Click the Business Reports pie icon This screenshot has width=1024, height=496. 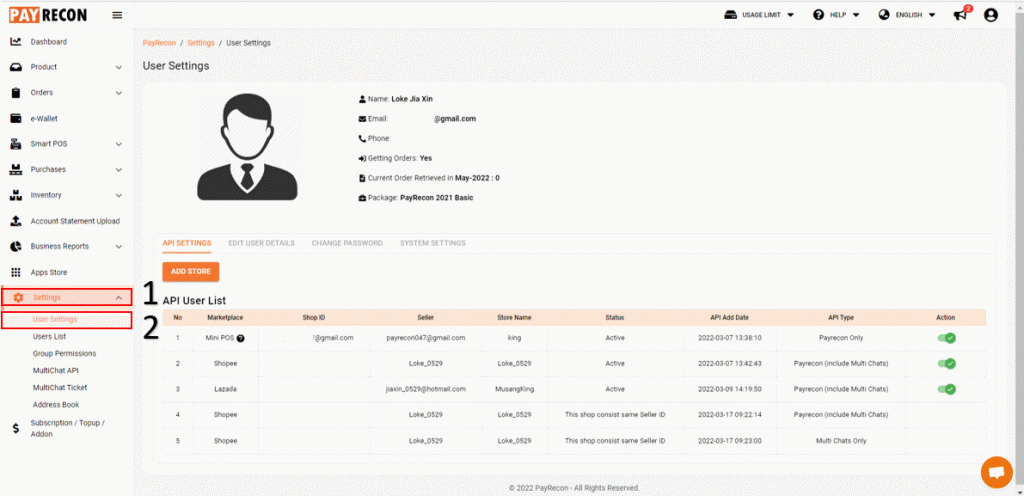click(16, 247)
